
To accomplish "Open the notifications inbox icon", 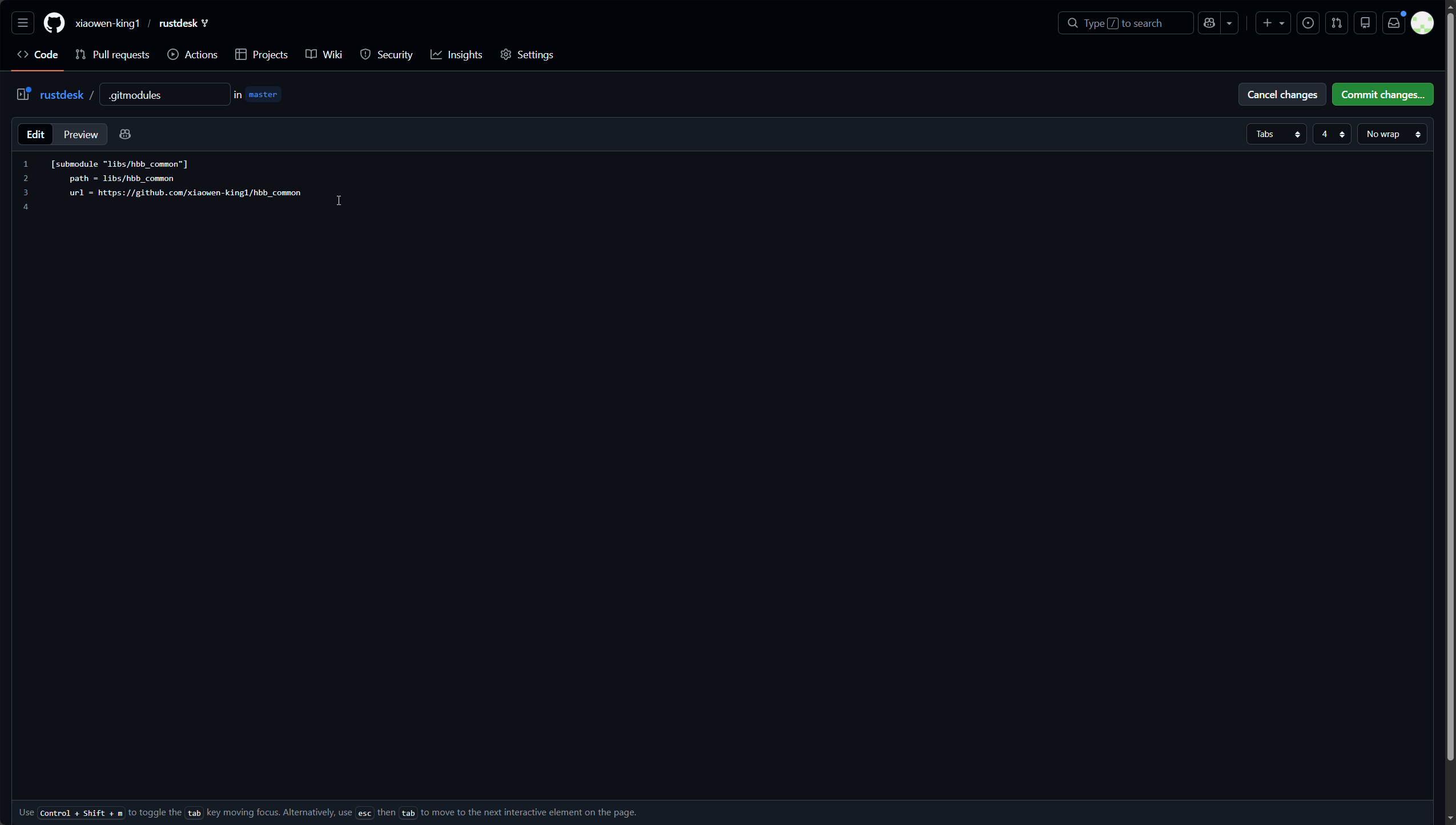I will pos(1393,23).
